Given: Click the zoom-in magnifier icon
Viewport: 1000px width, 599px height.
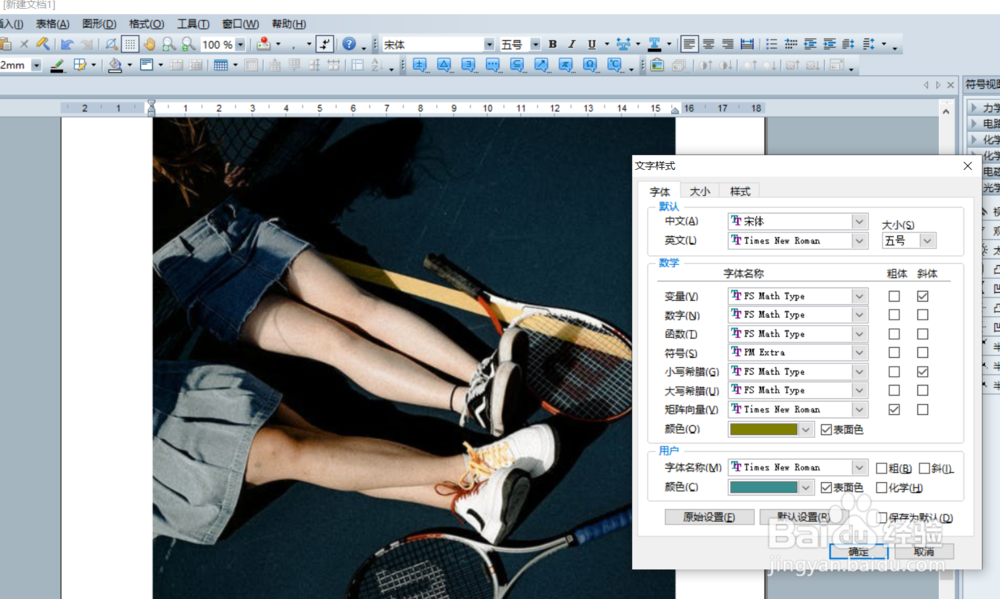Looking at the screenshot, I should (168, 44).
